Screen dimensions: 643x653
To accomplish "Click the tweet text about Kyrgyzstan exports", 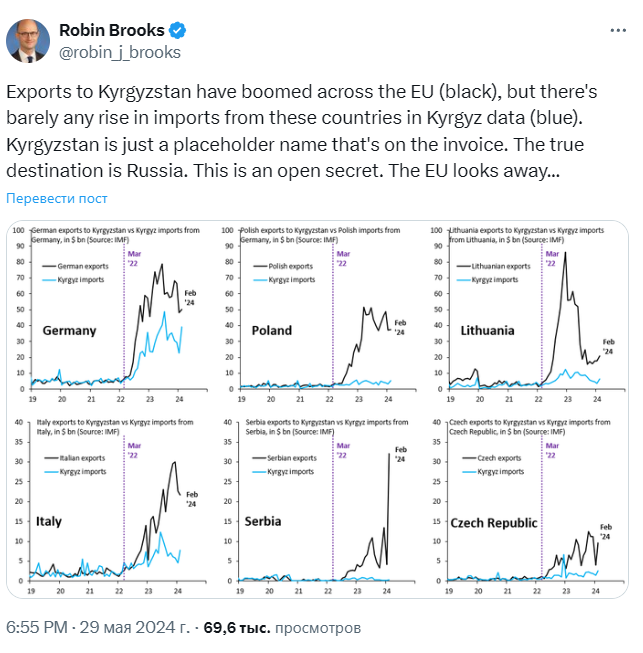I will tap(300, 131).
